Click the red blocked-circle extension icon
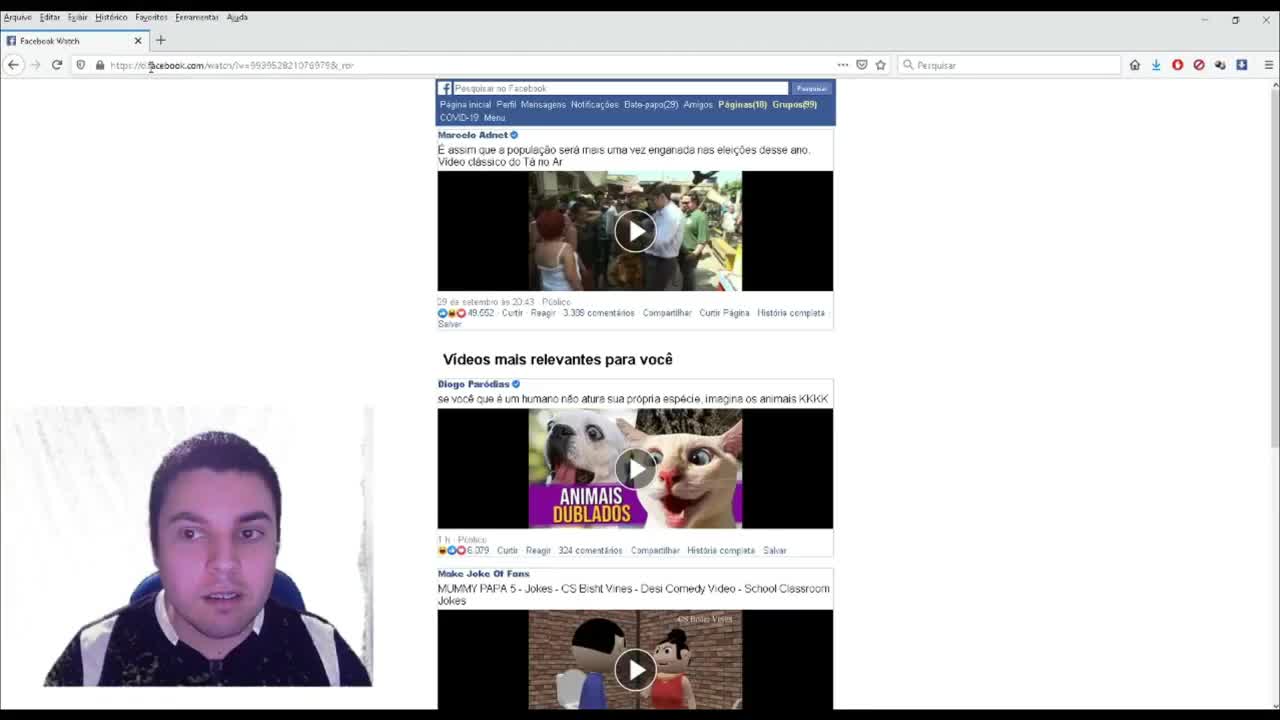Viewport: 1280px width, 720px height. click(1198, 65)
